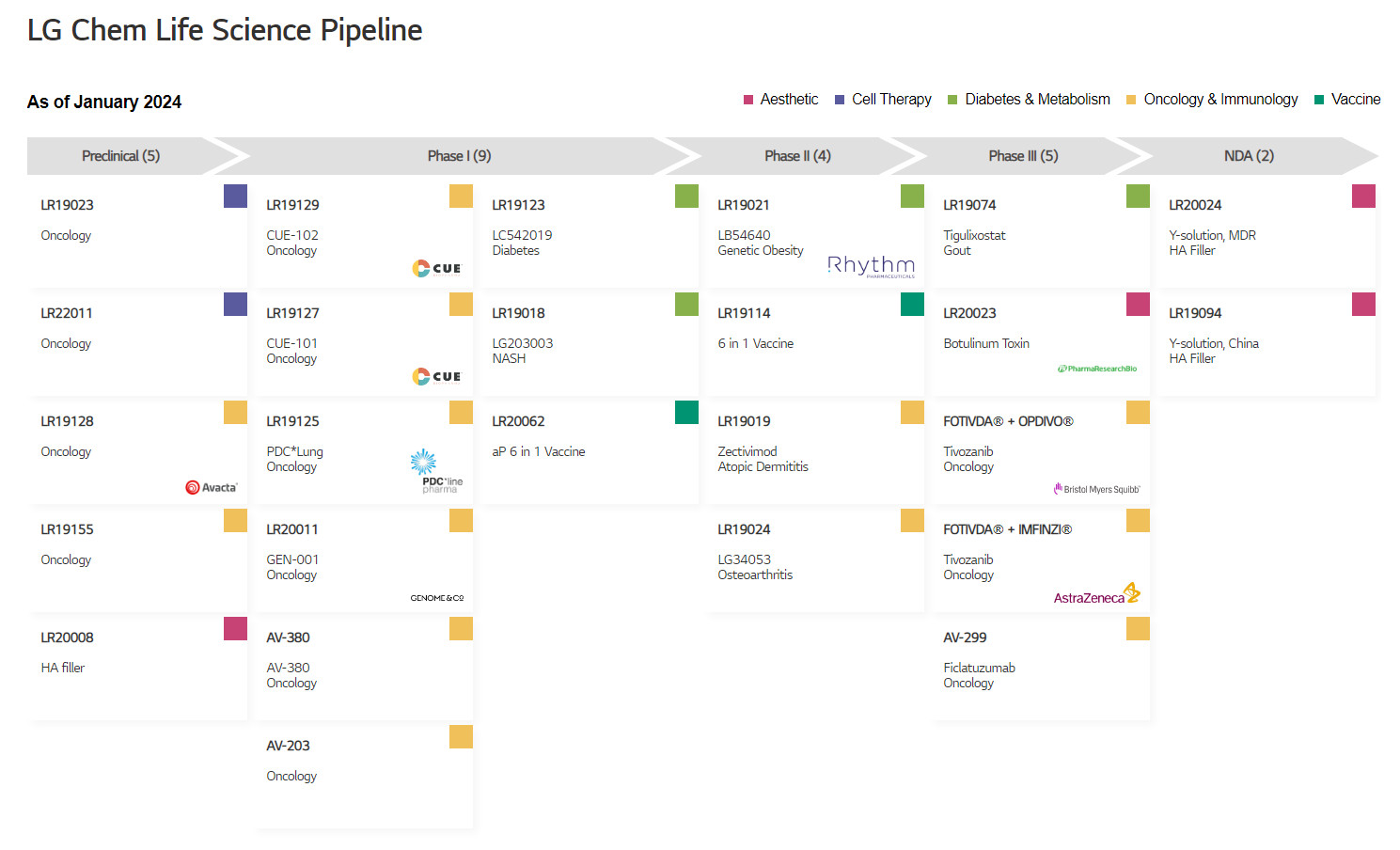Click the Genome&Co logo on LR20011
1400x850 pixels.
pyautogui.click(x=436, y=598)
